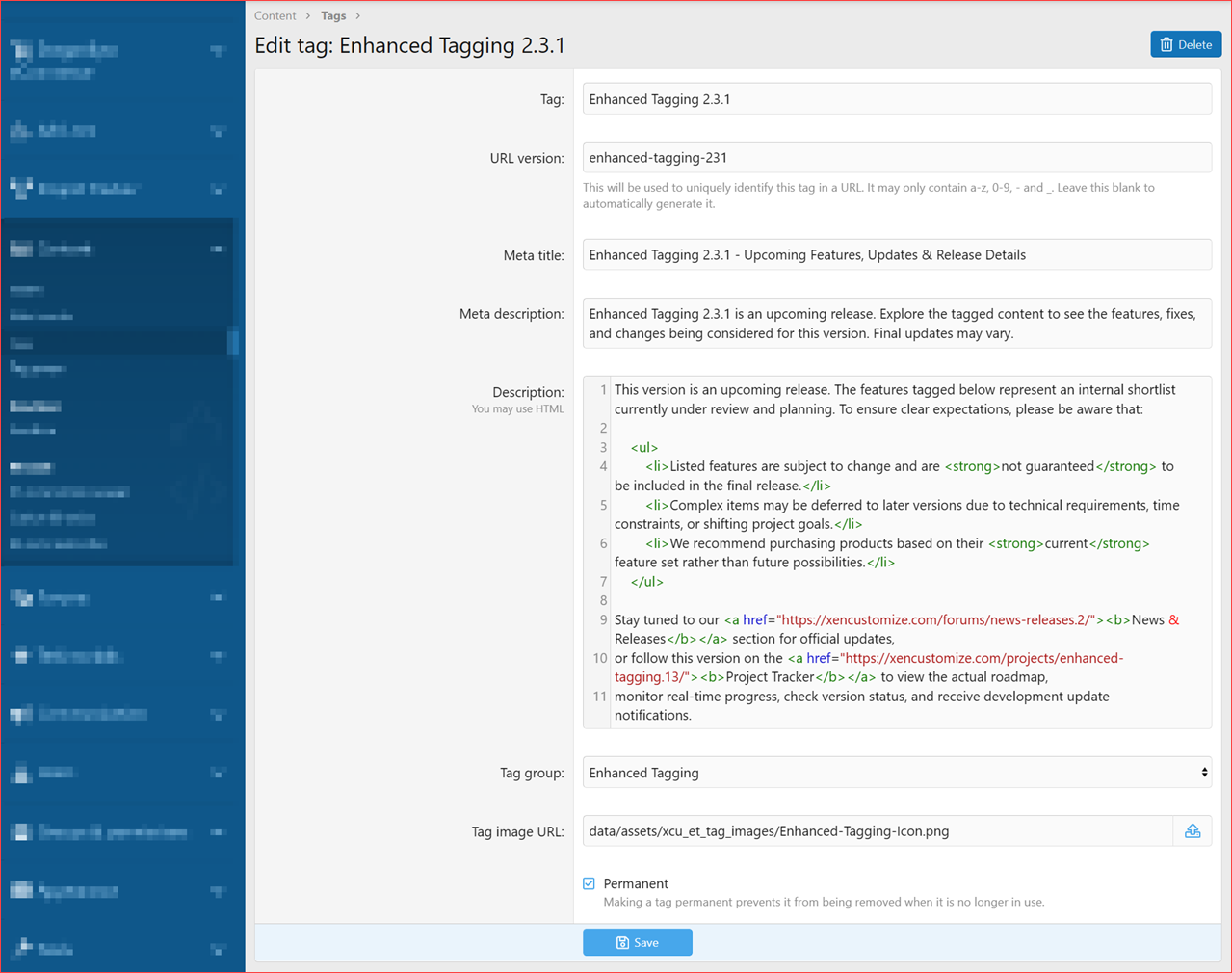The height and width of the screenshot is (973, 1232).
Task: Click the trash icon on the Delete button
Action: (x=1168, y=44)
